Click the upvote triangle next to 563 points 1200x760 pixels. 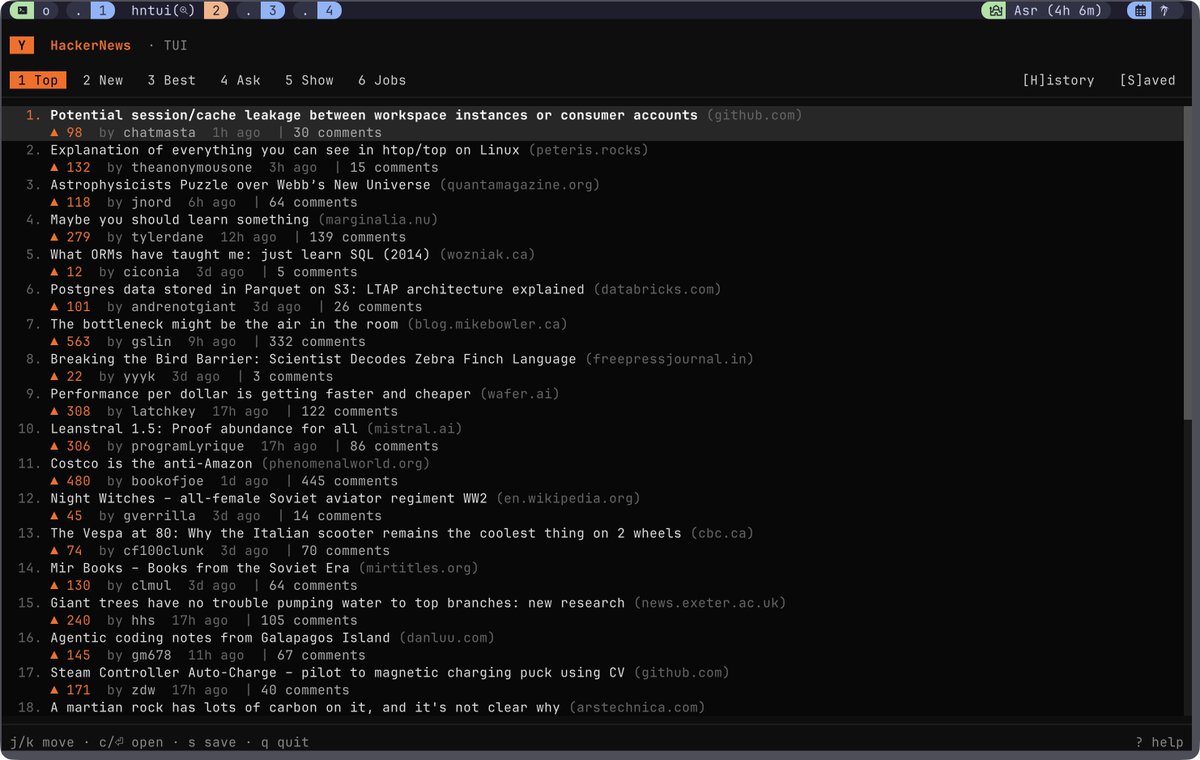point(55,342)
